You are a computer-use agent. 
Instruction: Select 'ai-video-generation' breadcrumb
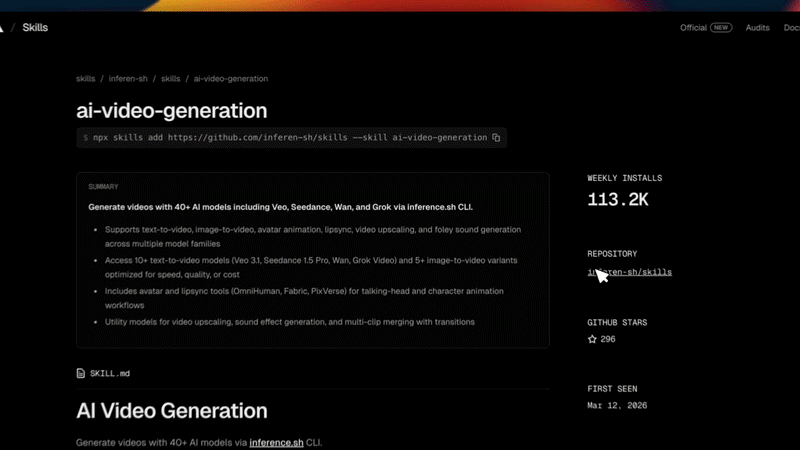[x=231, y=79]
